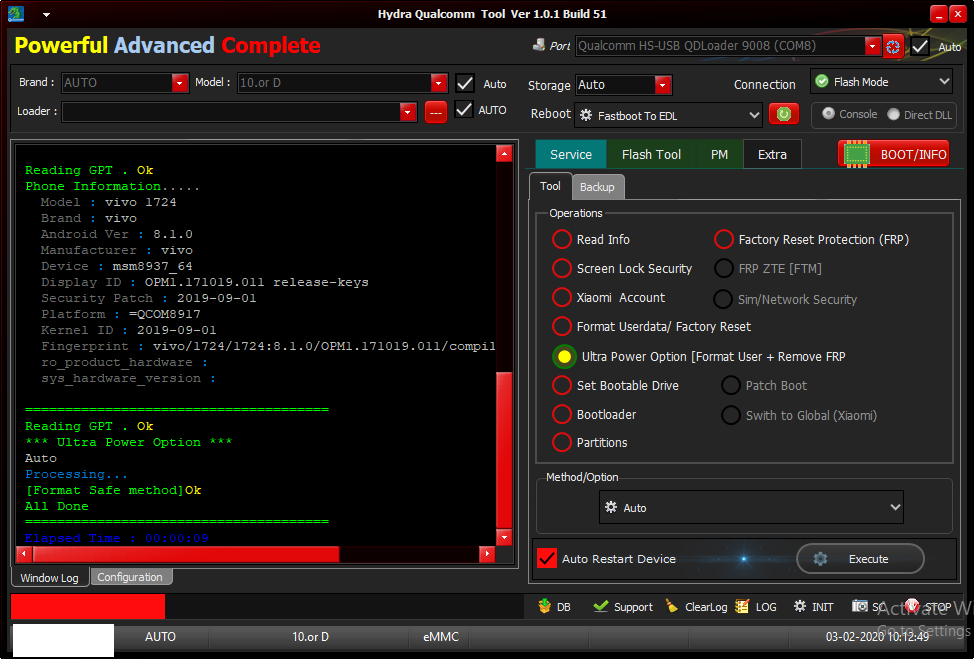Screen dimensions: 974x659
Task: Click the Elapsed Time line in log
Action: click(x=117, y=539)
